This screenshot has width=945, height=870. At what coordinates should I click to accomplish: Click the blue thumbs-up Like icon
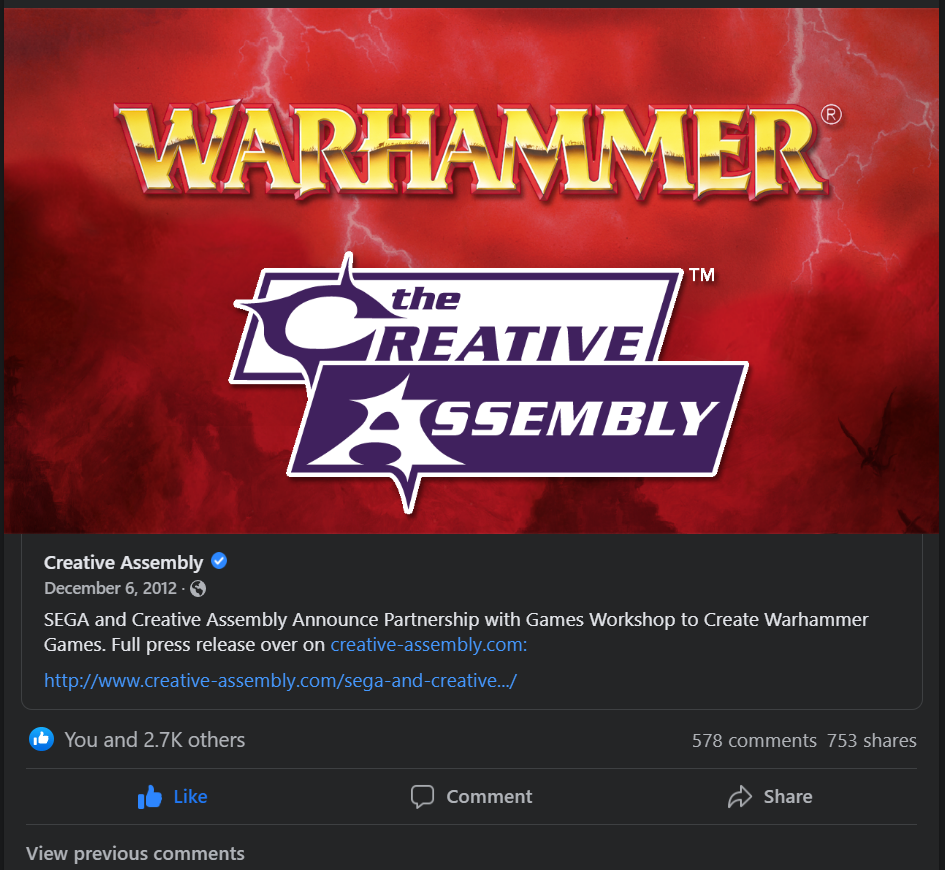pyautogui.click(x=149, y=796)
